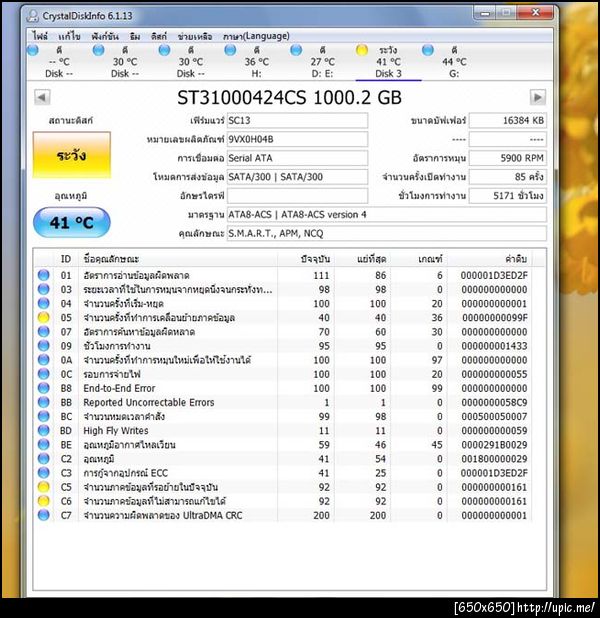Select the H: drive tab at 36 °C
Viewport: 600px width, 618px height.
coord(257,62)
